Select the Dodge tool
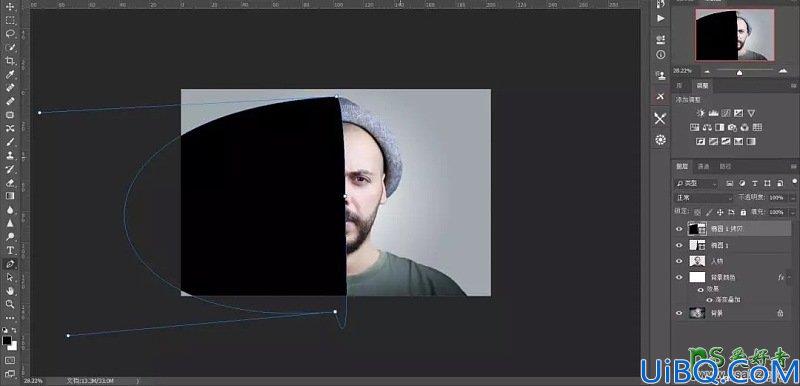Screen dimensions: 800x386 pos(10,237)
